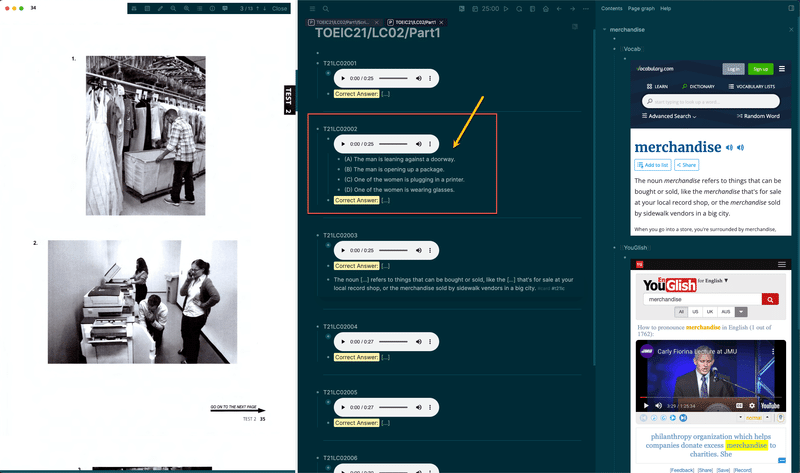Play audio for T21LC02001
The image size is (800, 473).
[x=343, y=79]
